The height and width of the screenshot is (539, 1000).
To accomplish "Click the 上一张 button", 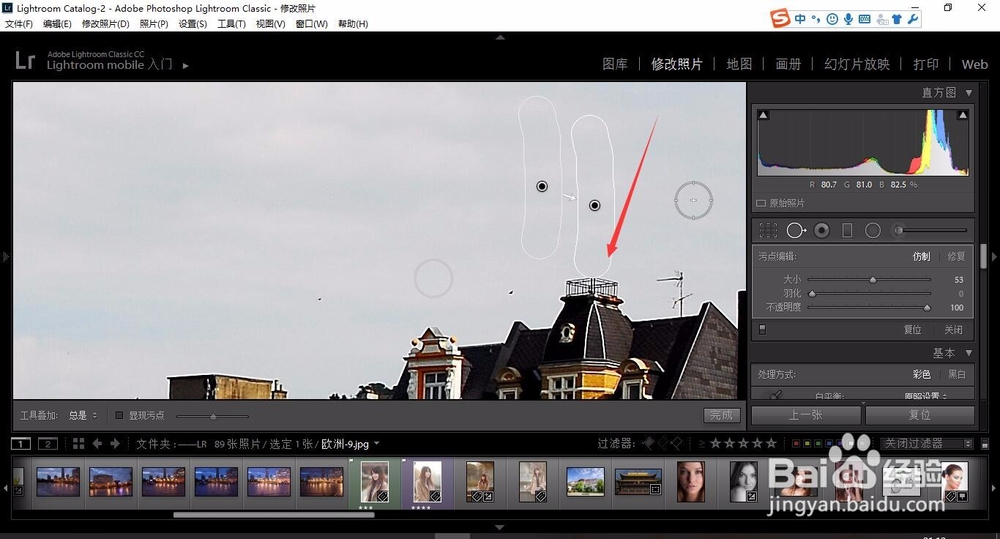I will point(806,415).
